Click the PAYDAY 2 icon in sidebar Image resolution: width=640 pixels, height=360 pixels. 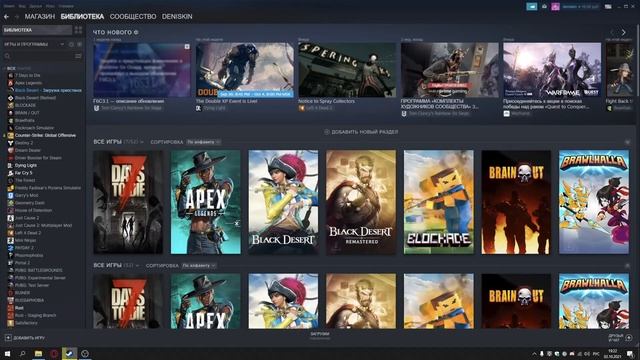coord(11,248)
